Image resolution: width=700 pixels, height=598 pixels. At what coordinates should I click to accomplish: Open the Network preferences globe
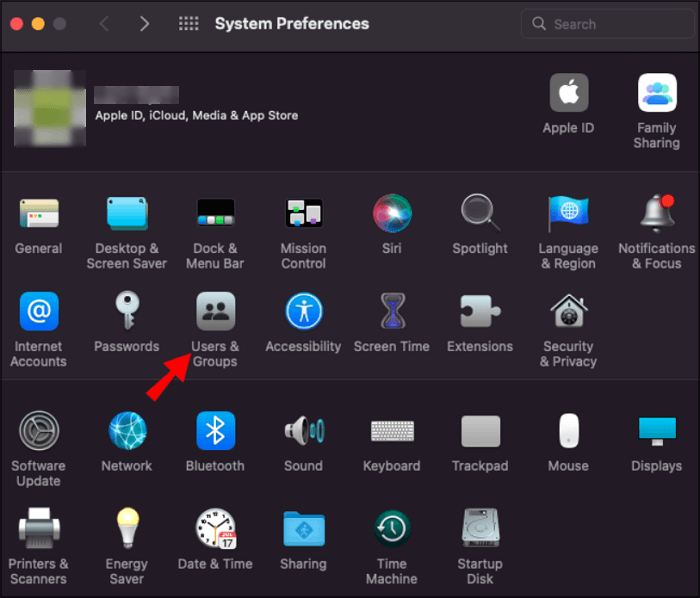[x=127, y=430]
